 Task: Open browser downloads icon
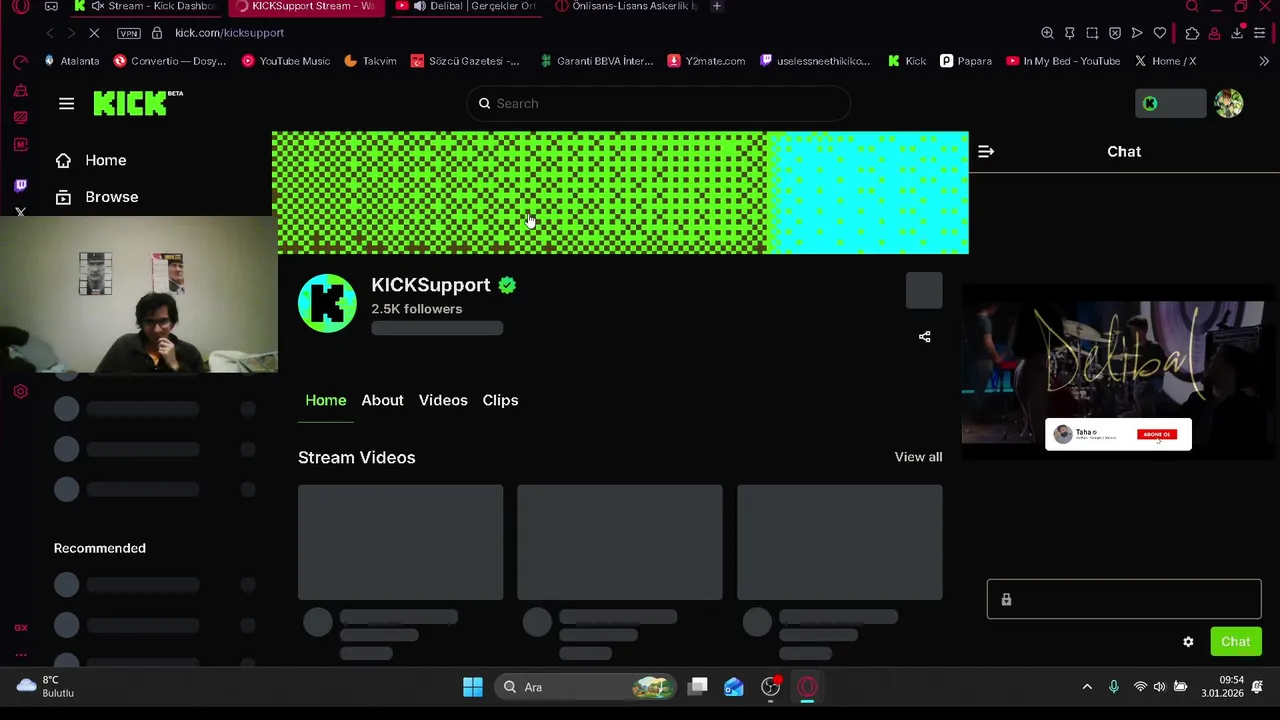coord(1237,33)
